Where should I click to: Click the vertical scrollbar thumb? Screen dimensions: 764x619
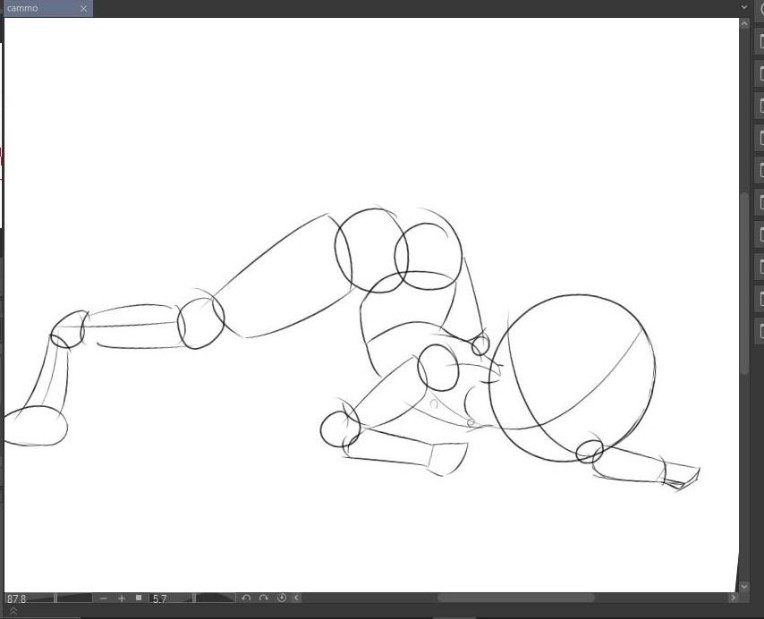click(744, 283)
